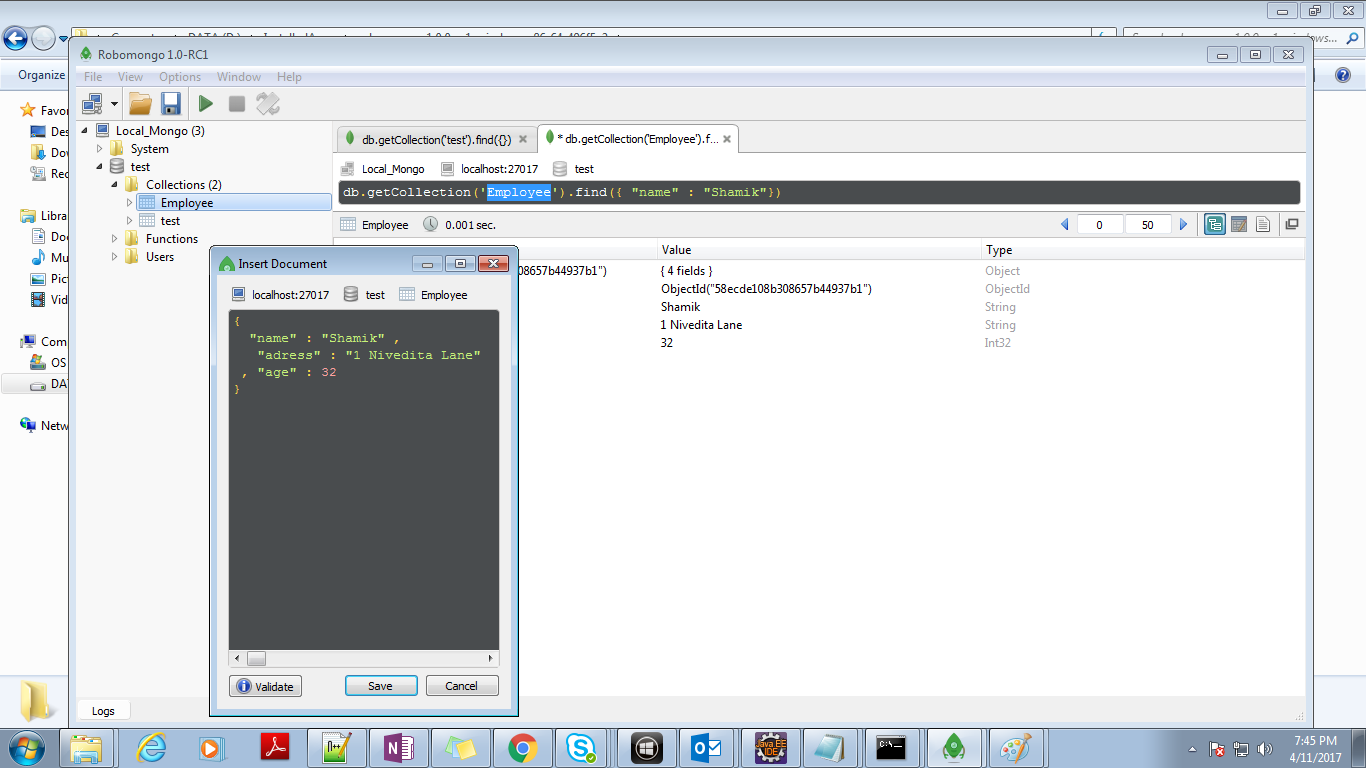This screenshot has width=1366, height=768.
Task: Click the Insert Document horizontal scrollbar thumb
Action: coord(257,658)
